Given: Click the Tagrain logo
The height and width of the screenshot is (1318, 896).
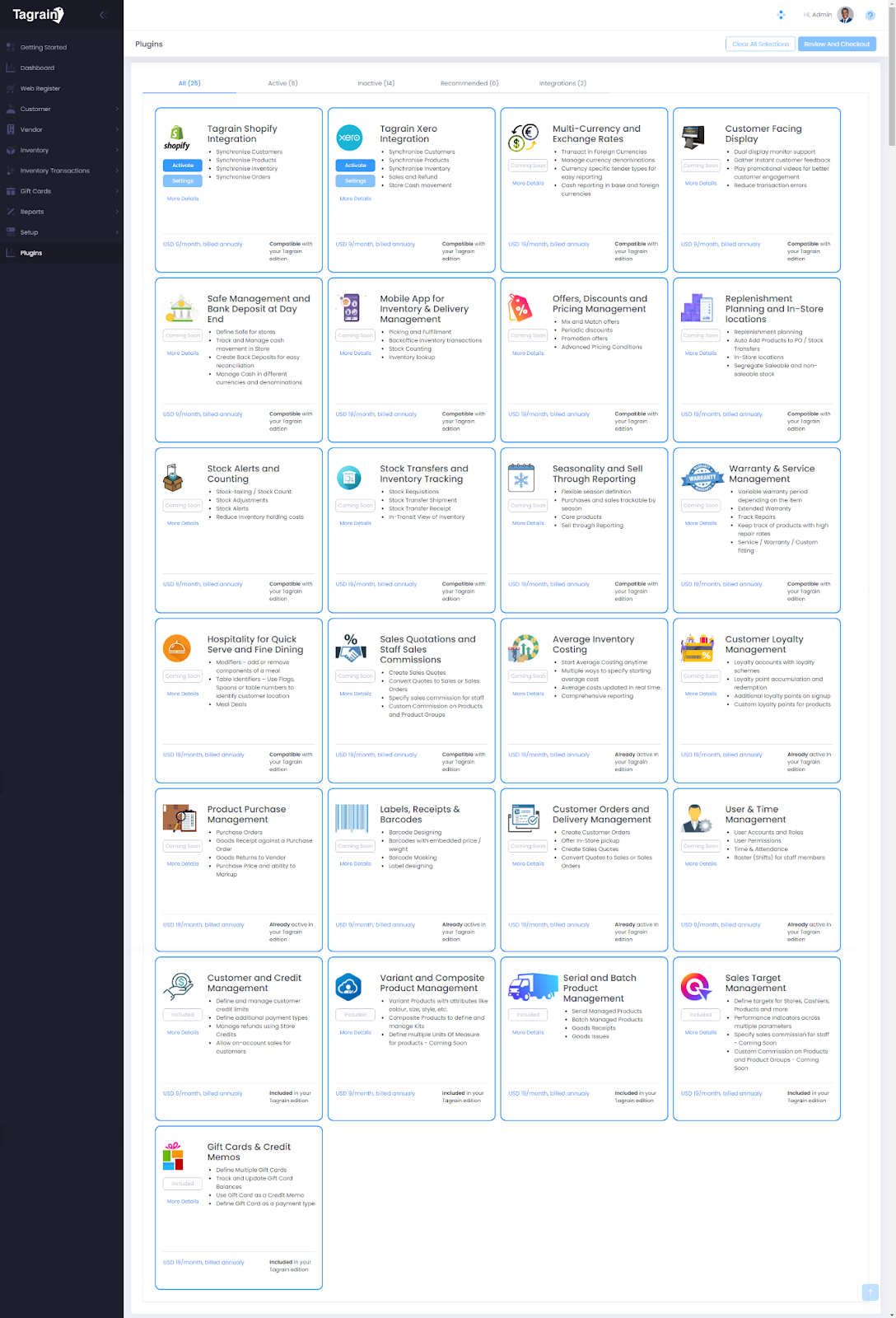Looking at the screenshot, I should coord(38,15).
